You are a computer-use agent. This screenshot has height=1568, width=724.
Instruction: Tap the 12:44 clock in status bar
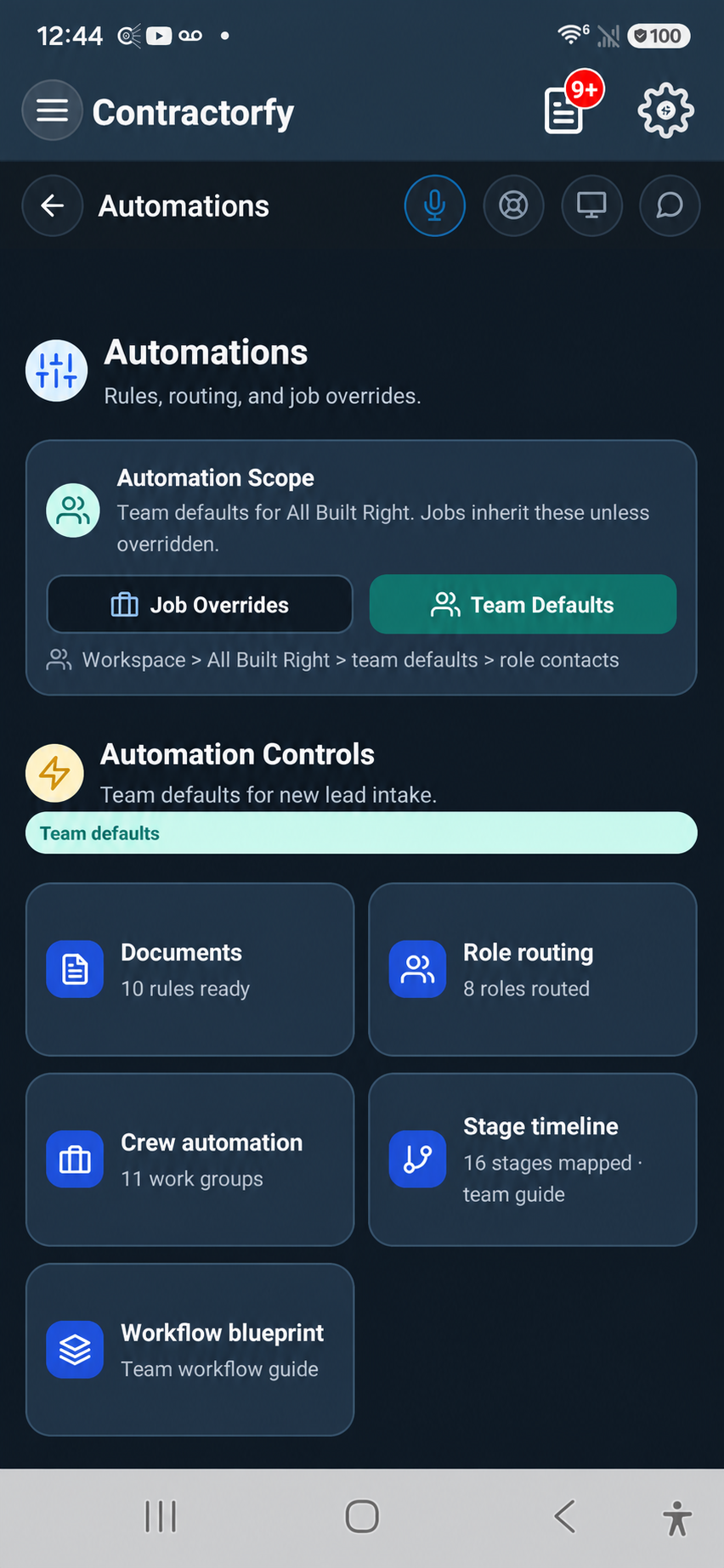70,36
